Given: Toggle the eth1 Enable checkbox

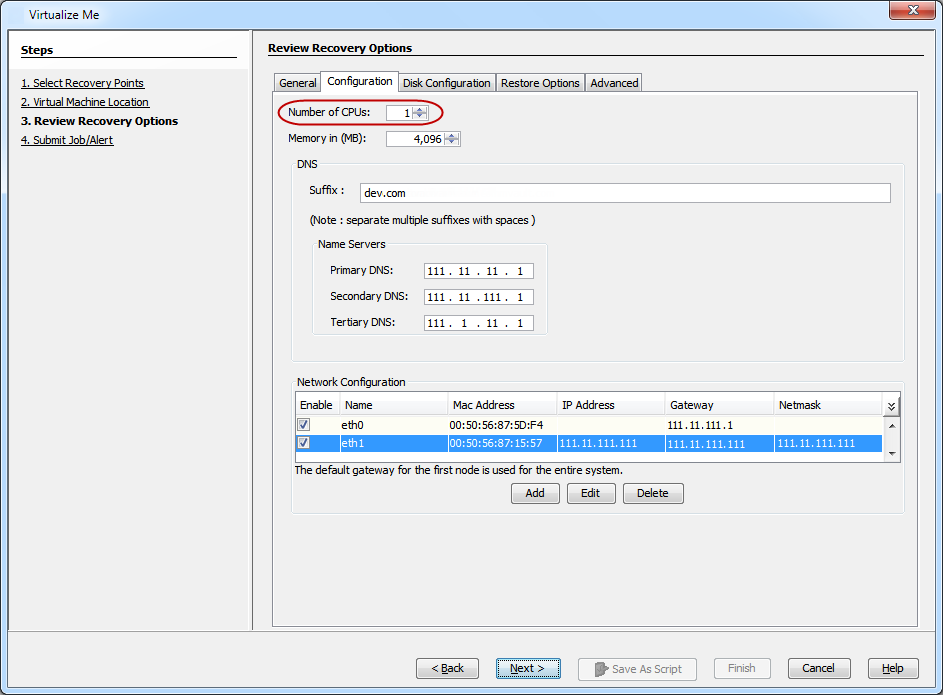Looking at the screenshot, I should pyautogui.click(x=304, y=443).
